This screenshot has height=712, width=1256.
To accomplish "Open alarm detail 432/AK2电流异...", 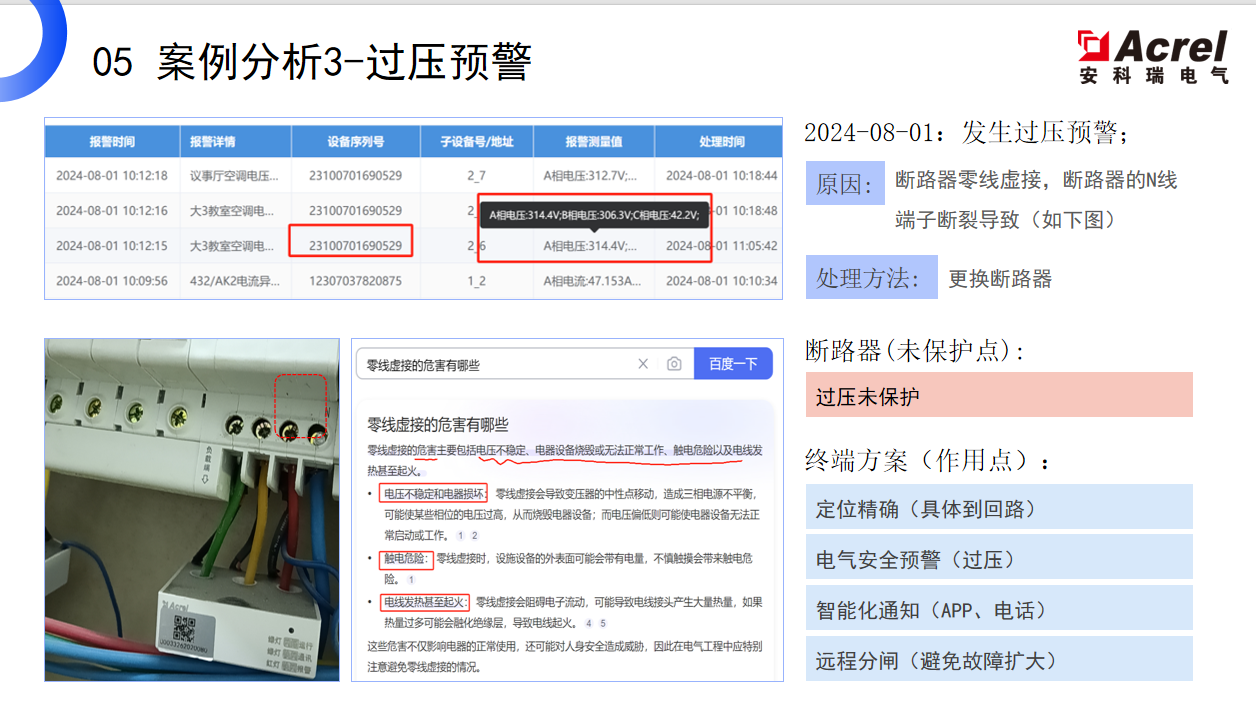I will coord(235,281).
